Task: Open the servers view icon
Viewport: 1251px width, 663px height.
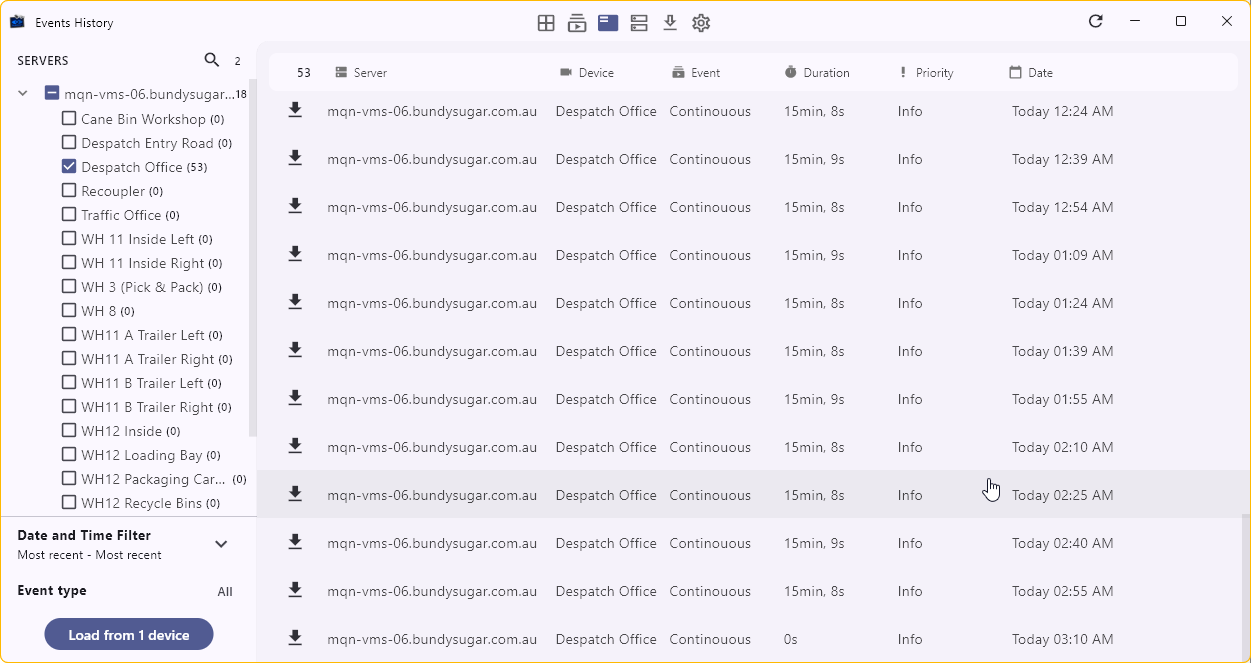Action: (639, 23)
